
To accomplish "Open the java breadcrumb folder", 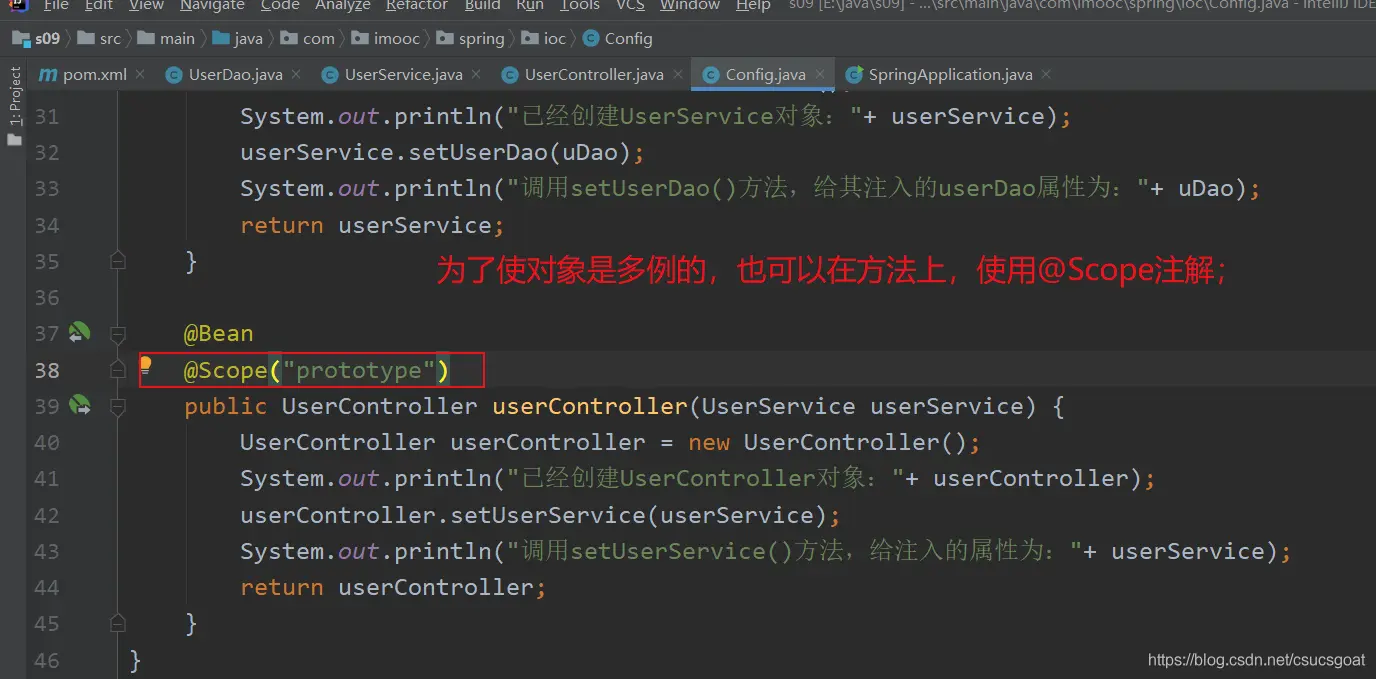I will pos(237,39).
